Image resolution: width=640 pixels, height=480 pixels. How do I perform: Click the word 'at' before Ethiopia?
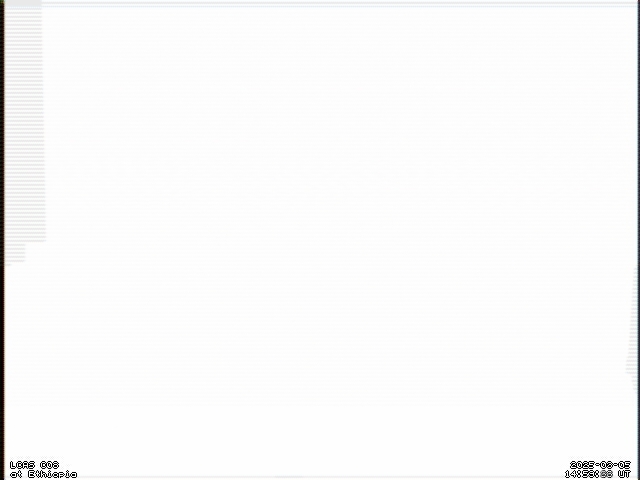coord(16,474)
